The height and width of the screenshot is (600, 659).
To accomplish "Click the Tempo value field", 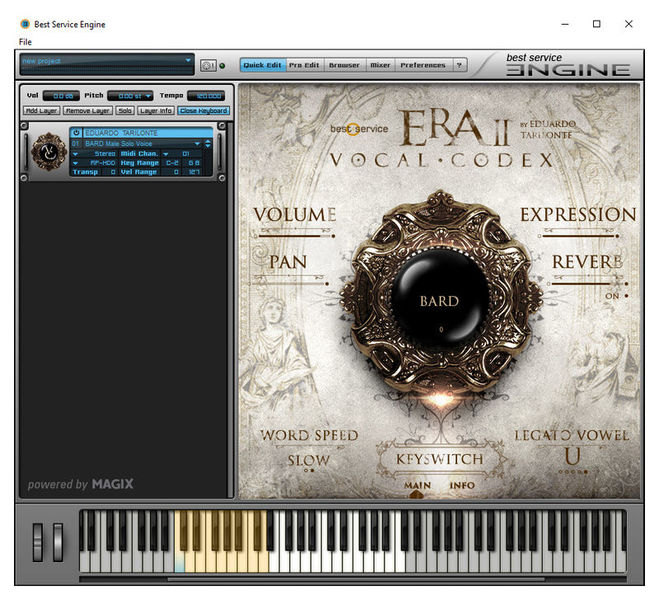I will [x=206, y=96].
